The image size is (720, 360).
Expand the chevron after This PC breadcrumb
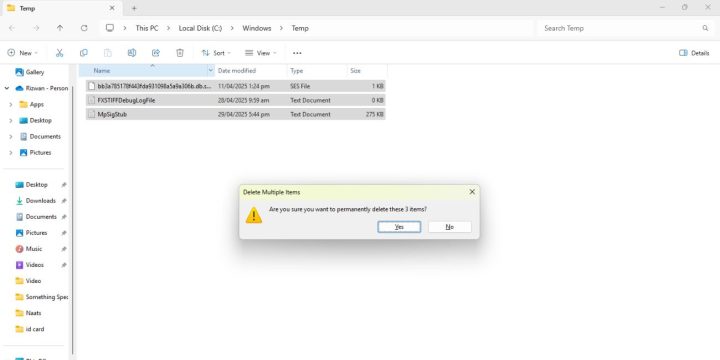pyautogui.click(x=169, y=28)
